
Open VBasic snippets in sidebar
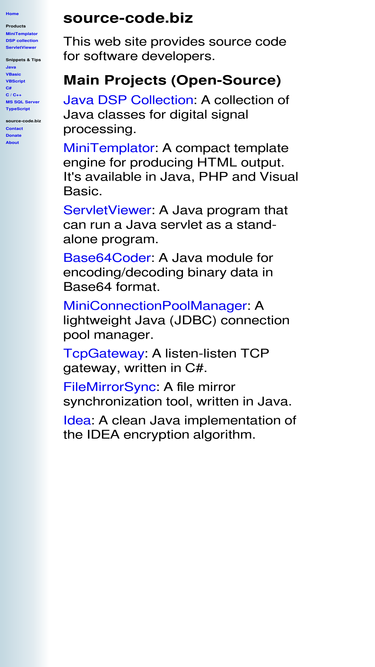(13, 74)
